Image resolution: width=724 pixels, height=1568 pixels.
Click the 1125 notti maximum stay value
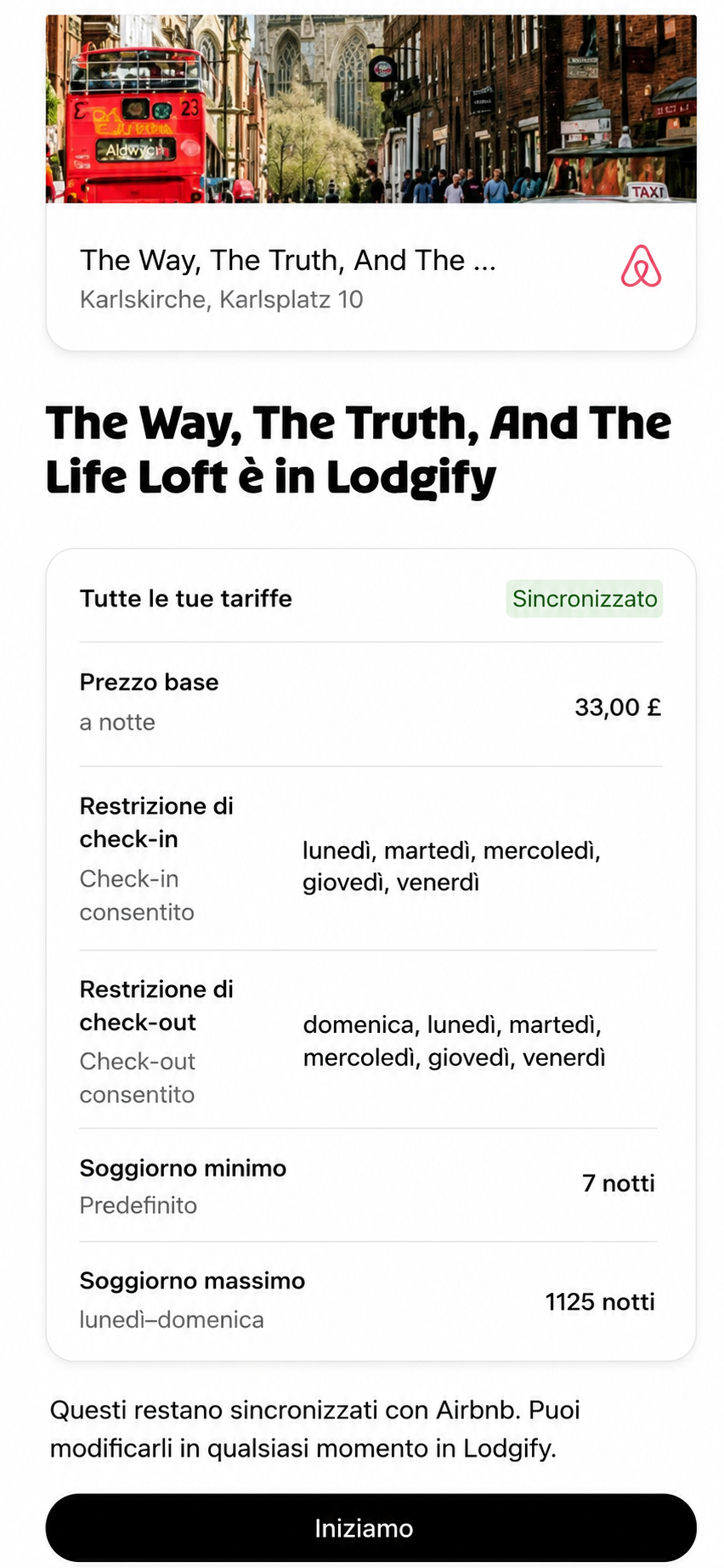(x=600, y=1301)
